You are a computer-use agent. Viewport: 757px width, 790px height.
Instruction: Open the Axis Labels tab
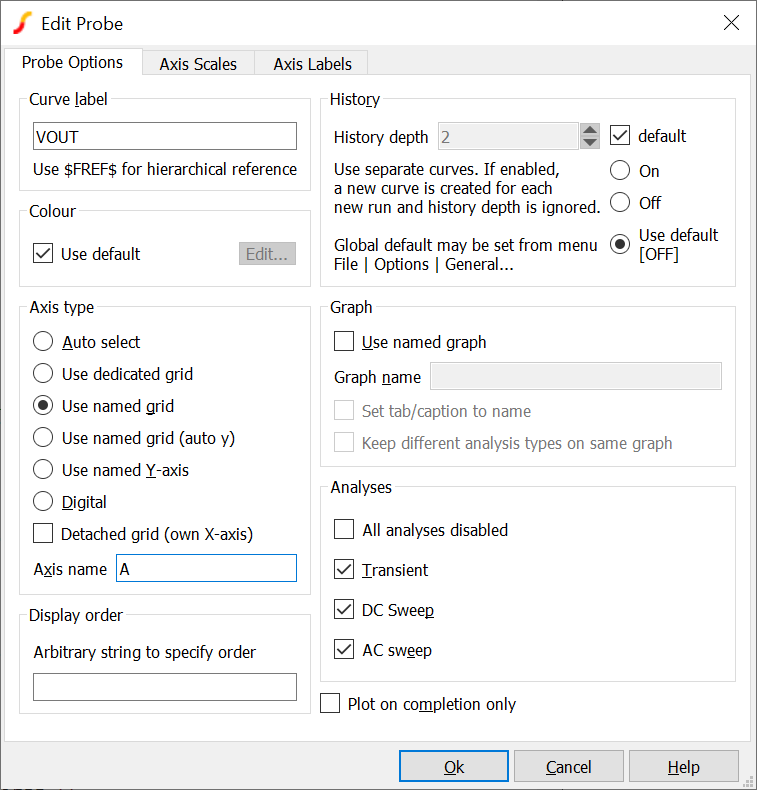tap(312, 64)
